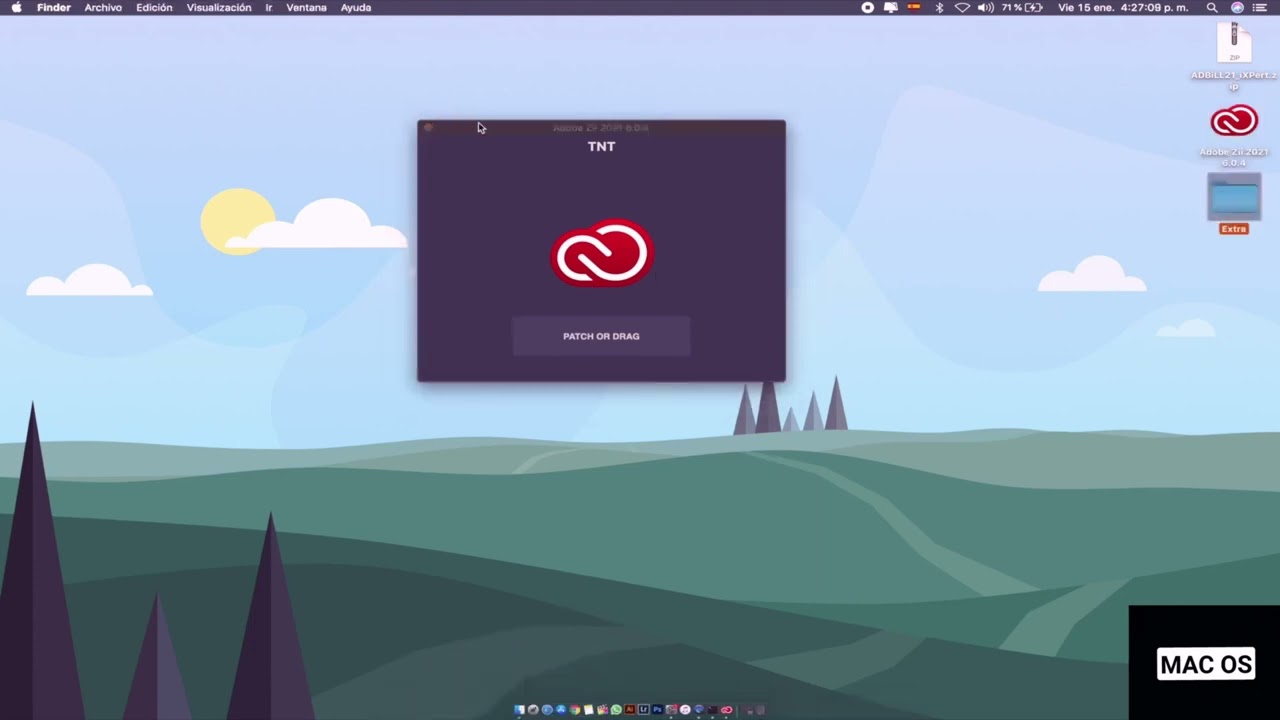
Task: Click the TNT heading text
Action: click(601, 146)
